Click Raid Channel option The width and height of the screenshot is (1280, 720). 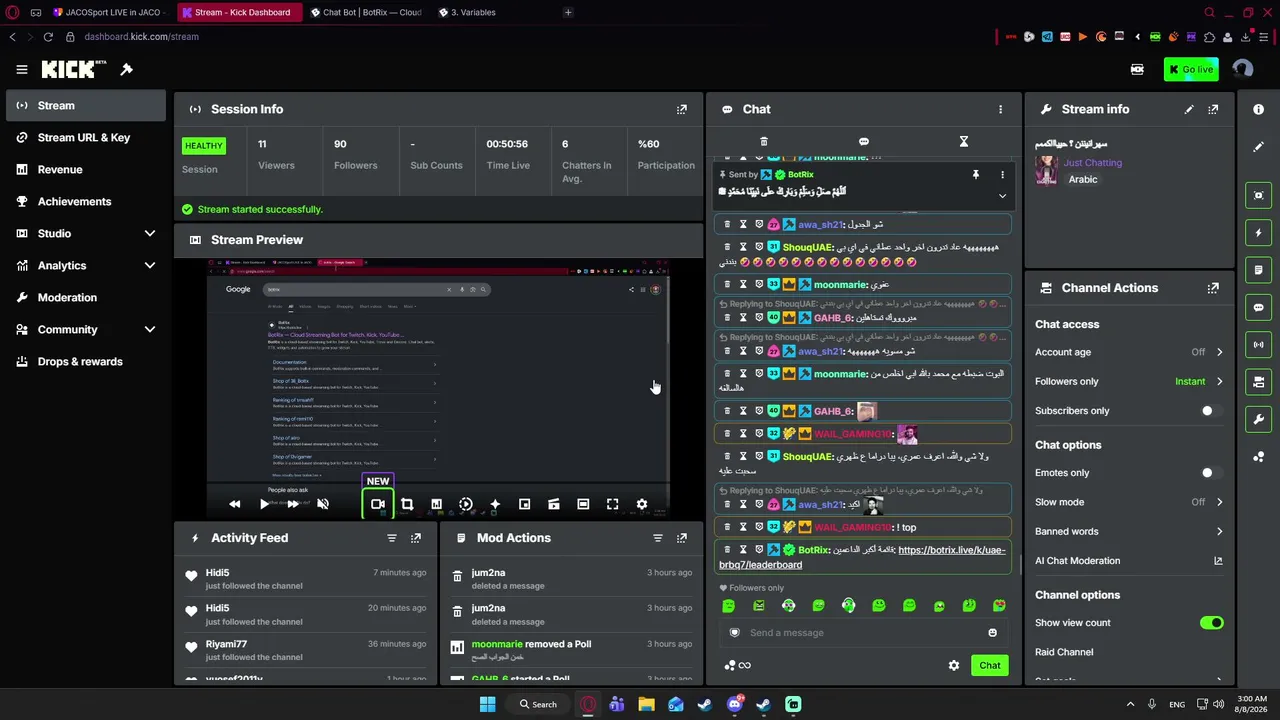coord(1064,652)
